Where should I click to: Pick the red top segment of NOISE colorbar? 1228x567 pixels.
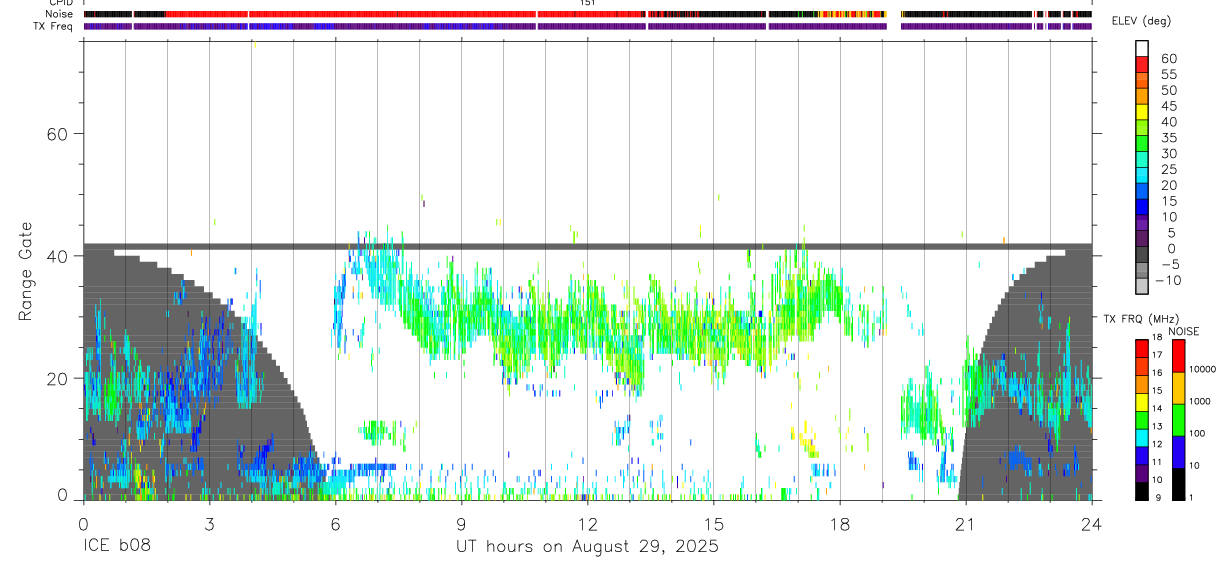tap(1177, 356)
